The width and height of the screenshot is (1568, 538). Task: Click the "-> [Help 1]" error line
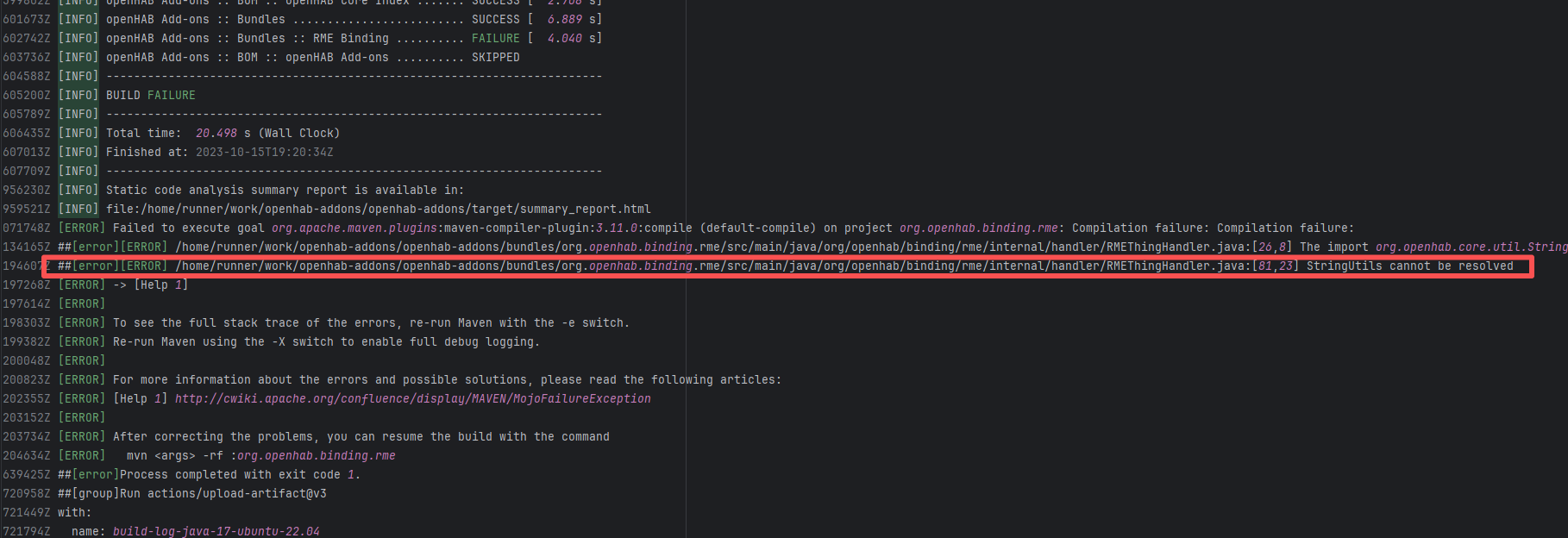click(150, 285)
